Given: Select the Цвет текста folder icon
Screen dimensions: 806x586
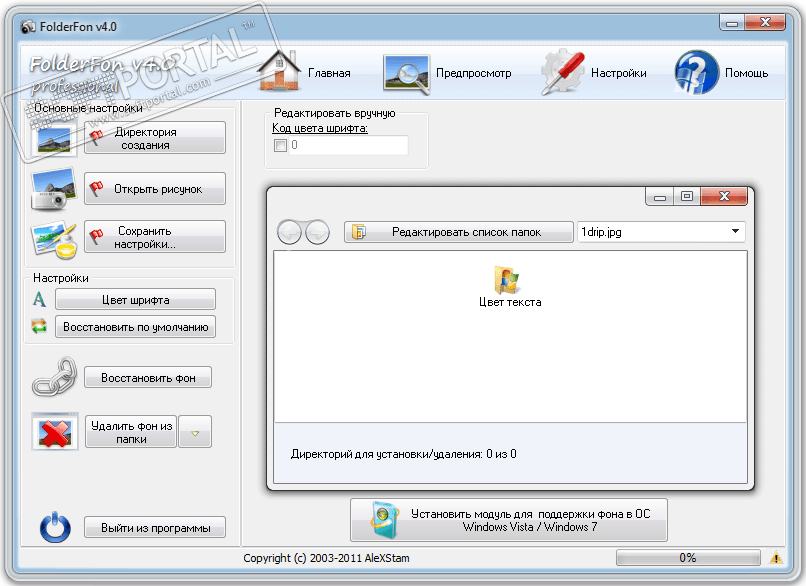Looking at the screenshot, I should [x=507, y=280].
